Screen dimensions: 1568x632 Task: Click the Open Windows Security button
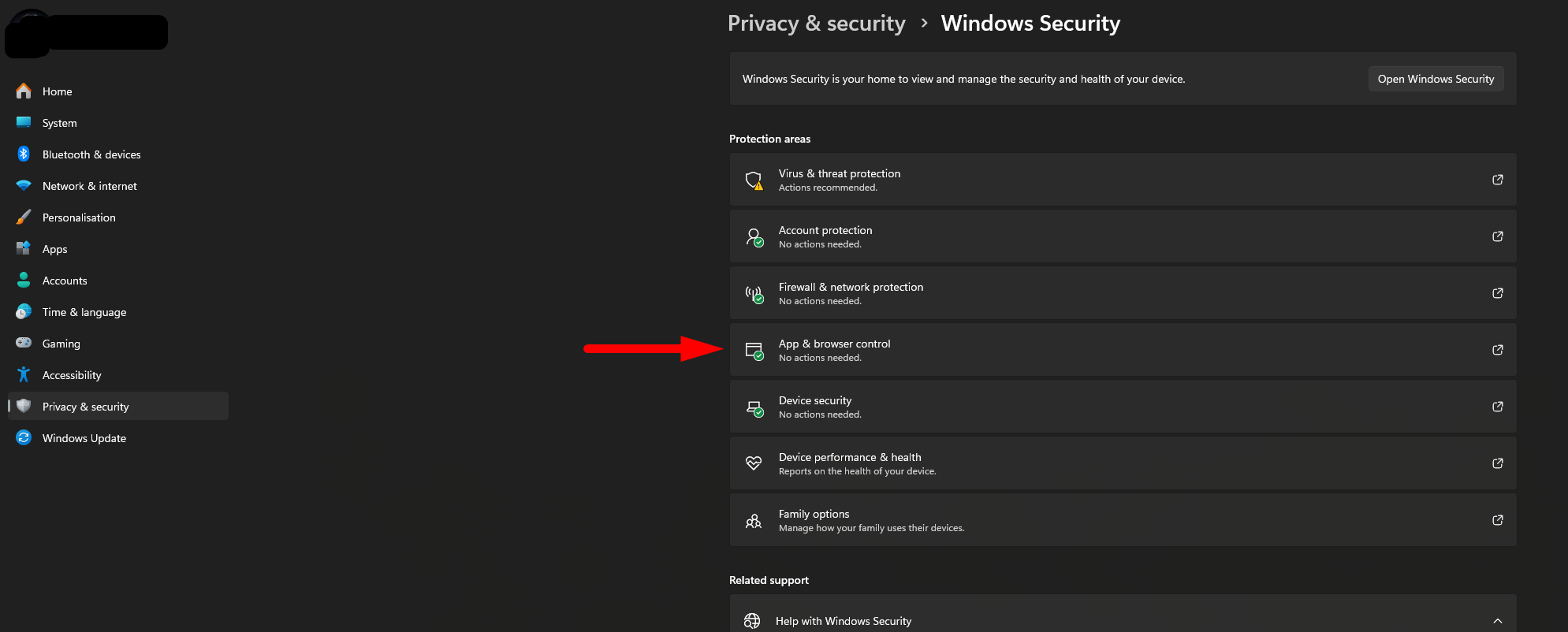(x=1436, y=79)
